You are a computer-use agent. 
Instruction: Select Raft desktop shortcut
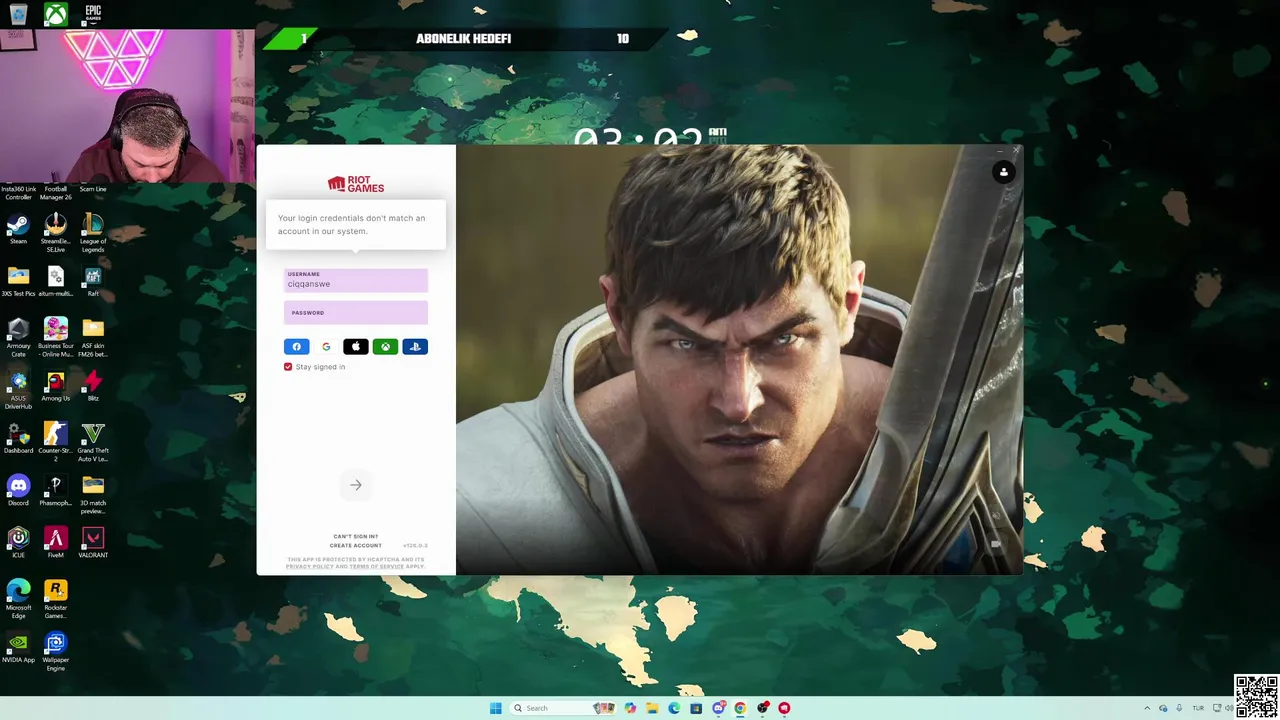click(93, 282)
